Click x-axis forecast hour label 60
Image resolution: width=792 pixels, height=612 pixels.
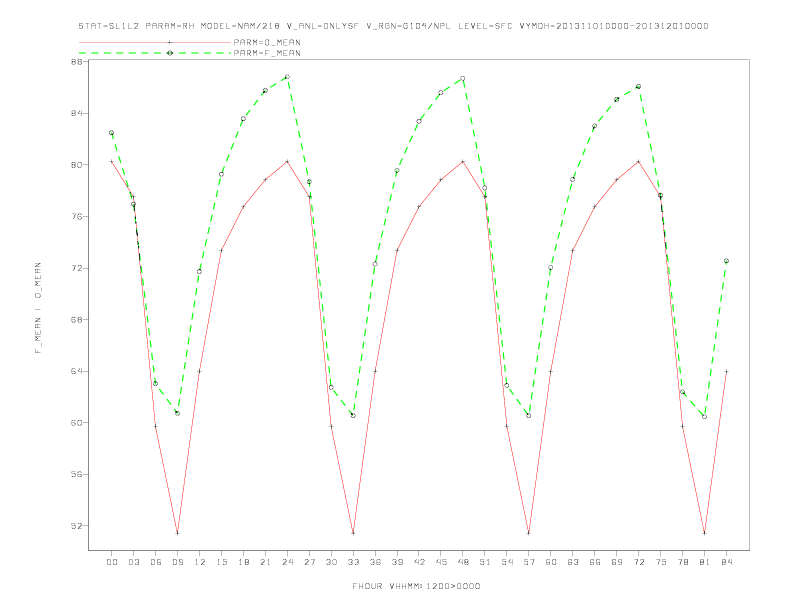click(x=551, y=562)
